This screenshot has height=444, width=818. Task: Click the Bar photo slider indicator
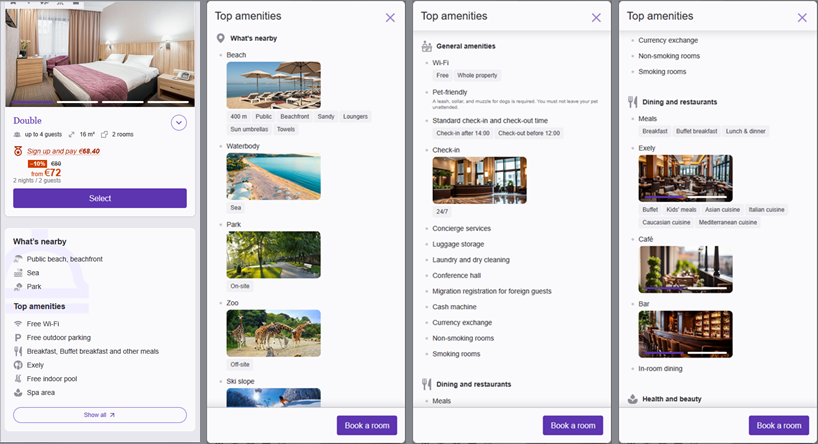[x=685, y=353]
